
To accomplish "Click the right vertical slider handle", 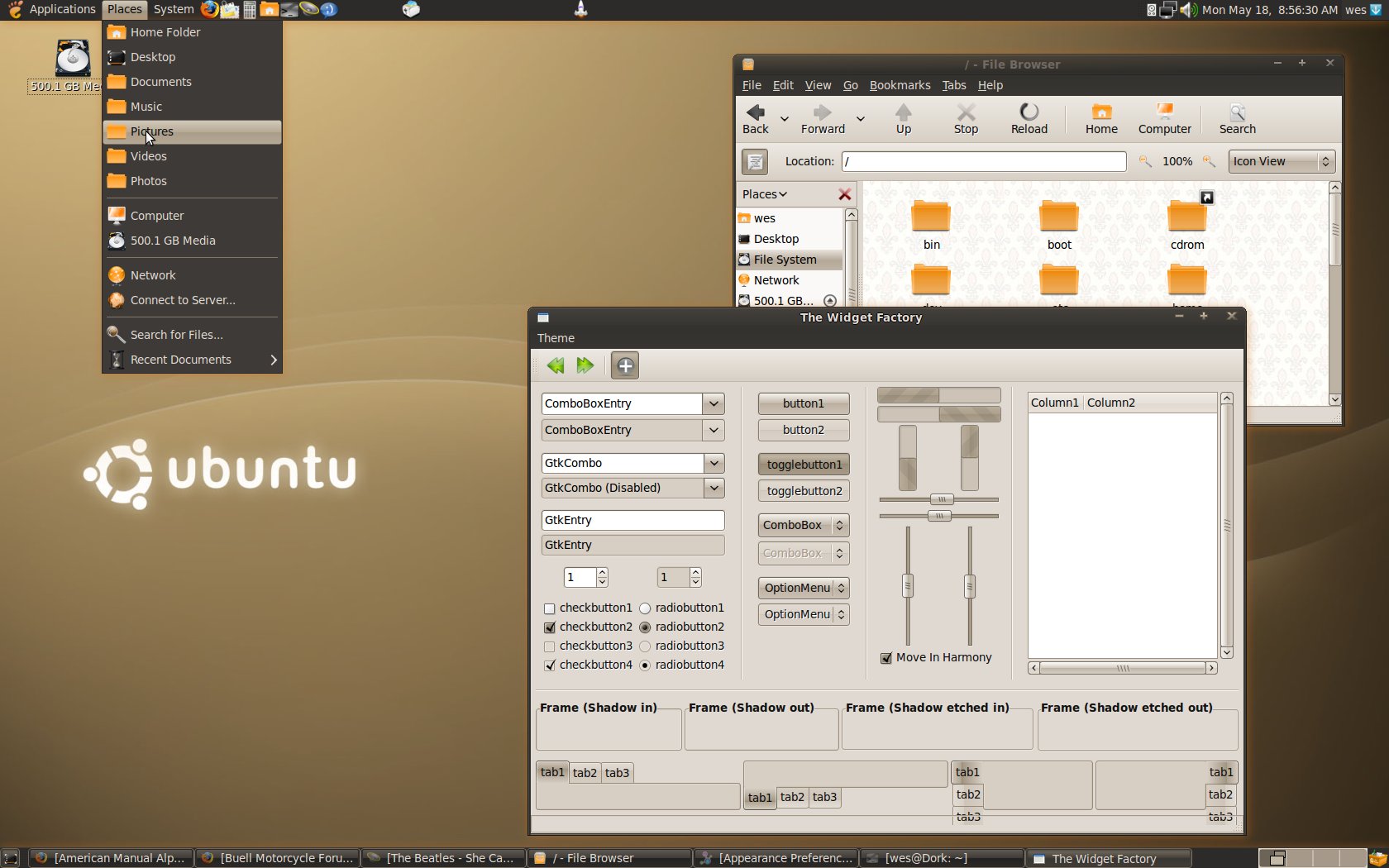I will 970,586.
